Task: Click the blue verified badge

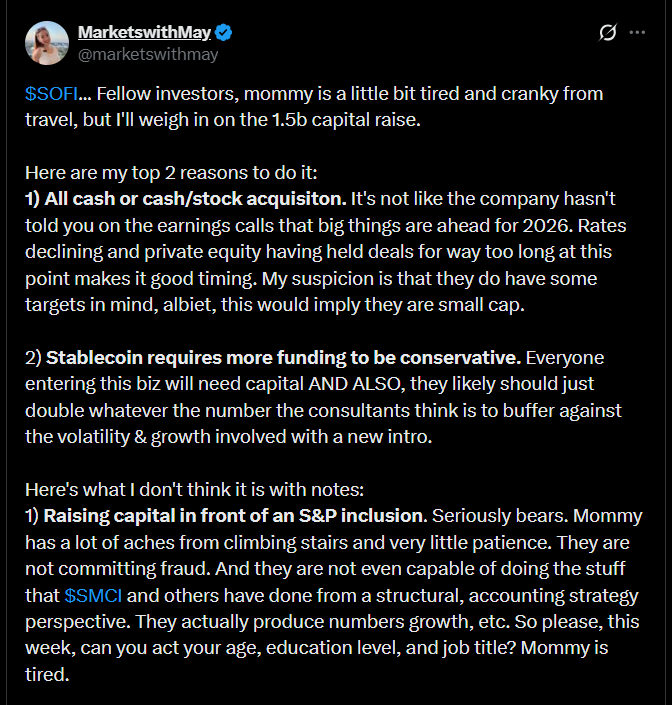Action: pos(224,32)
